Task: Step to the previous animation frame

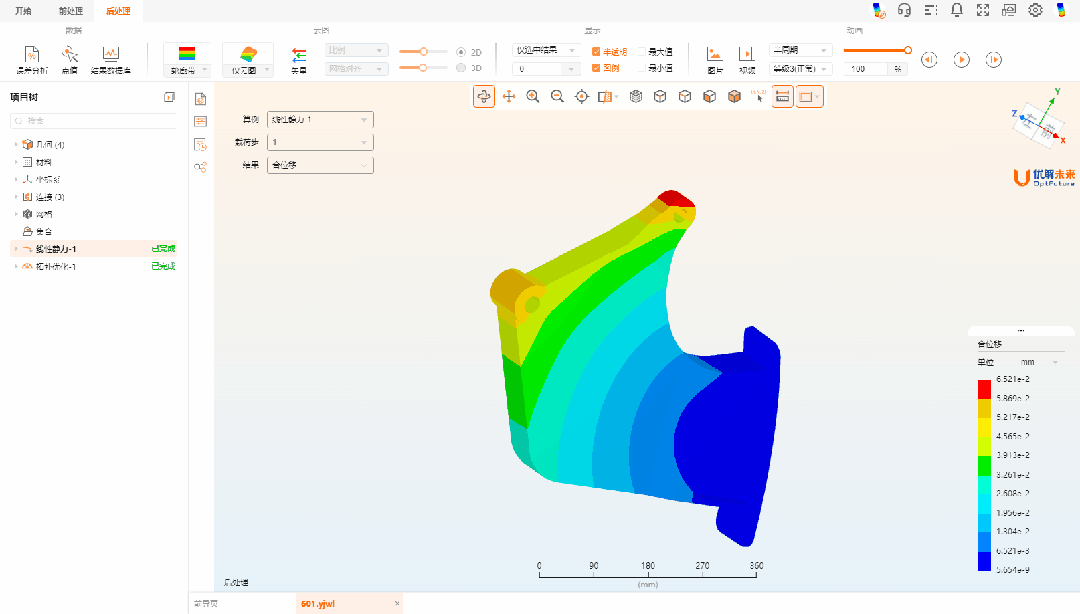Action: [929, 60]
